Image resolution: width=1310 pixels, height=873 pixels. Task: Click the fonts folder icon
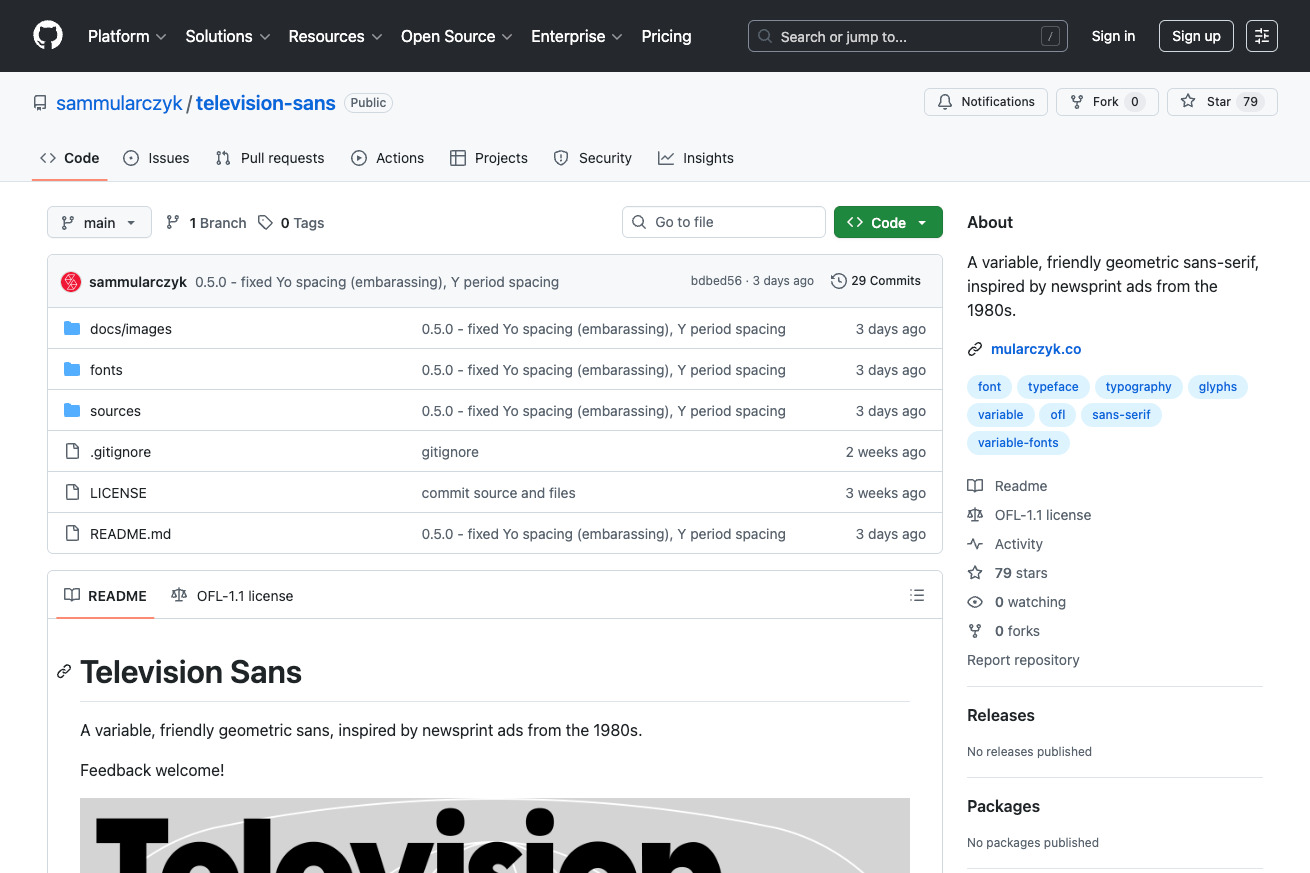72,370
